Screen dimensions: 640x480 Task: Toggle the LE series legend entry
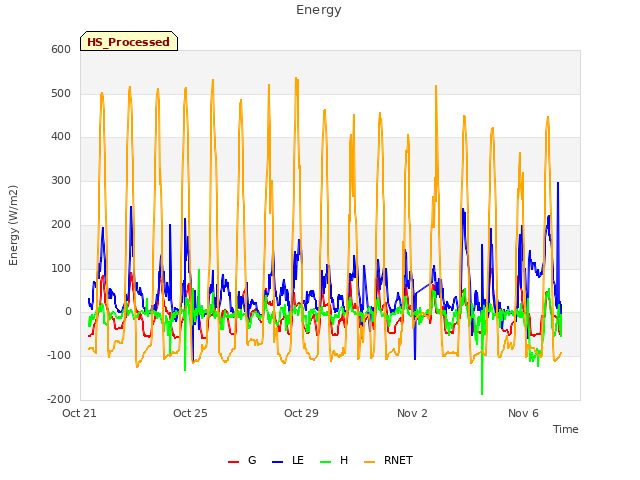tap(288, 460)
